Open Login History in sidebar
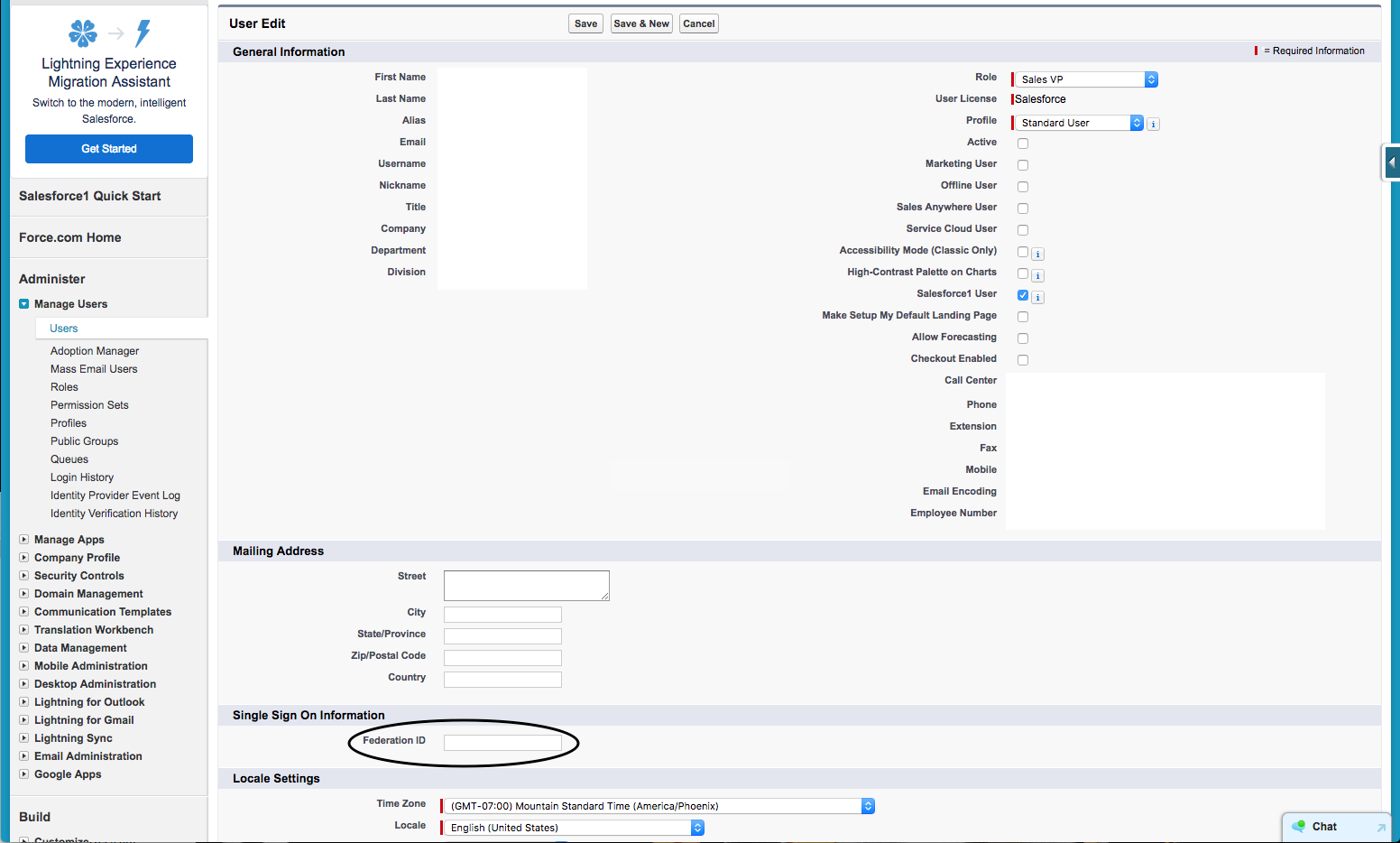 click(82, 477)
